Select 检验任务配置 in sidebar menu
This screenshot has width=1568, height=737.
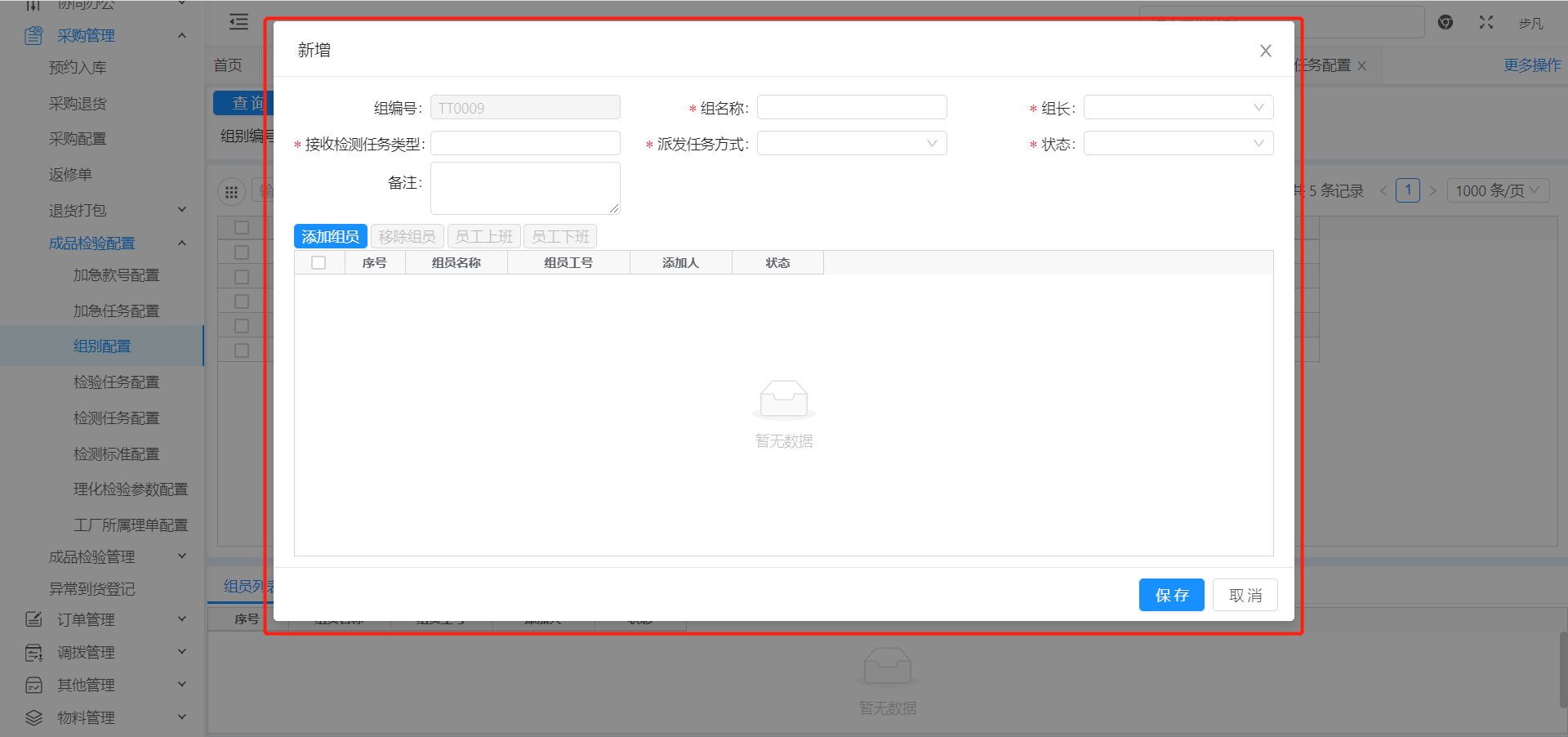tap(116, 382)
